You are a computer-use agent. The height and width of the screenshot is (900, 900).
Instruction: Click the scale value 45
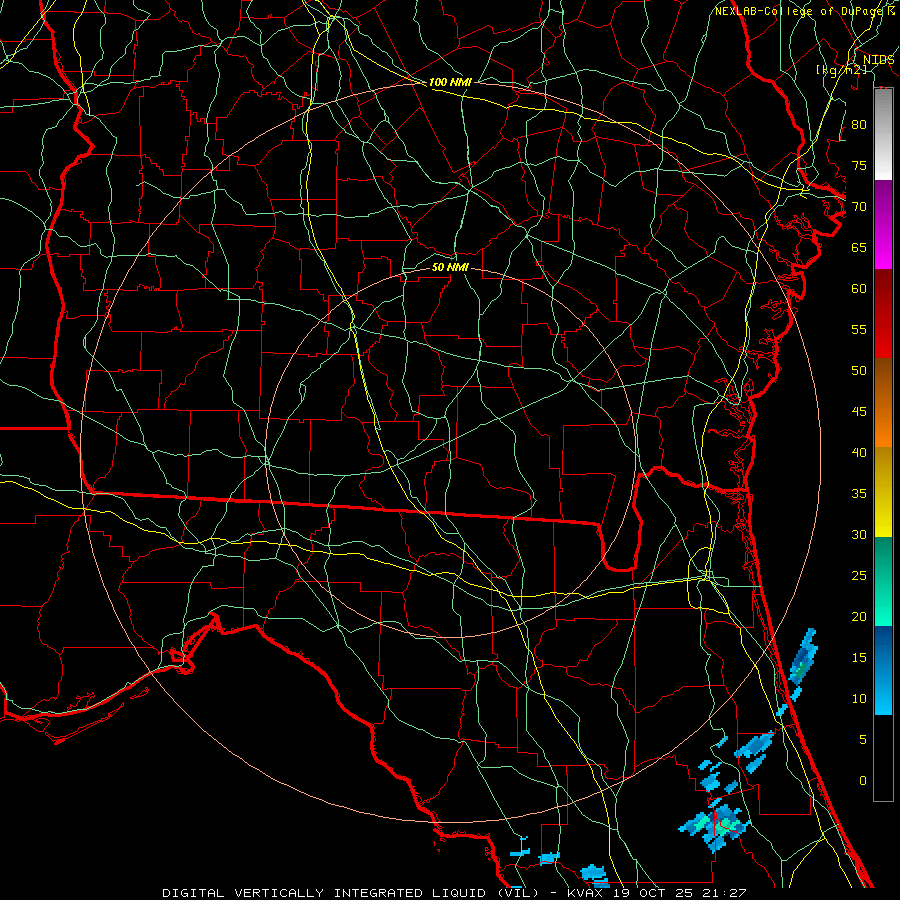(859, 412)
